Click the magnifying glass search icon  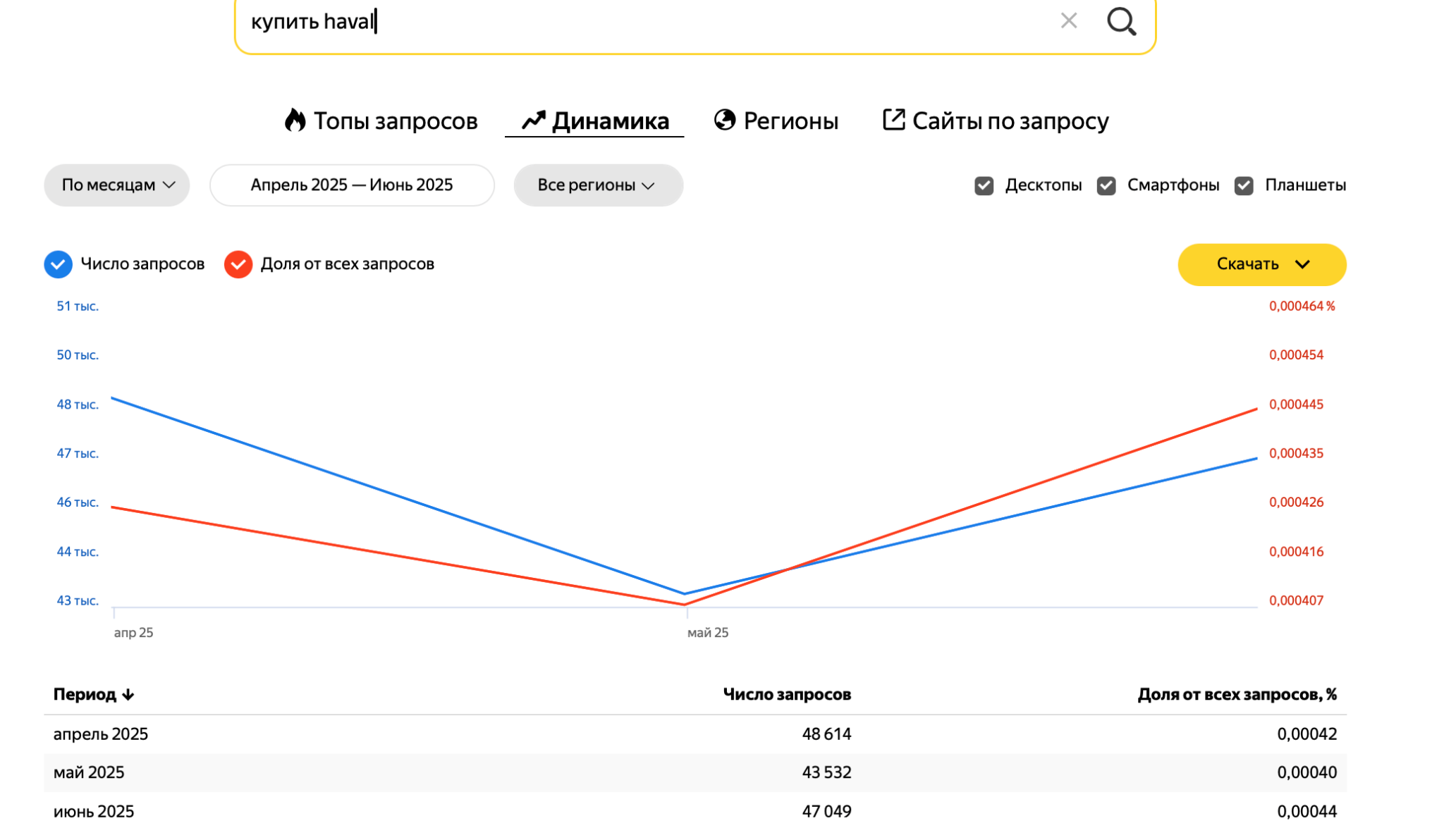point(1121,21)
